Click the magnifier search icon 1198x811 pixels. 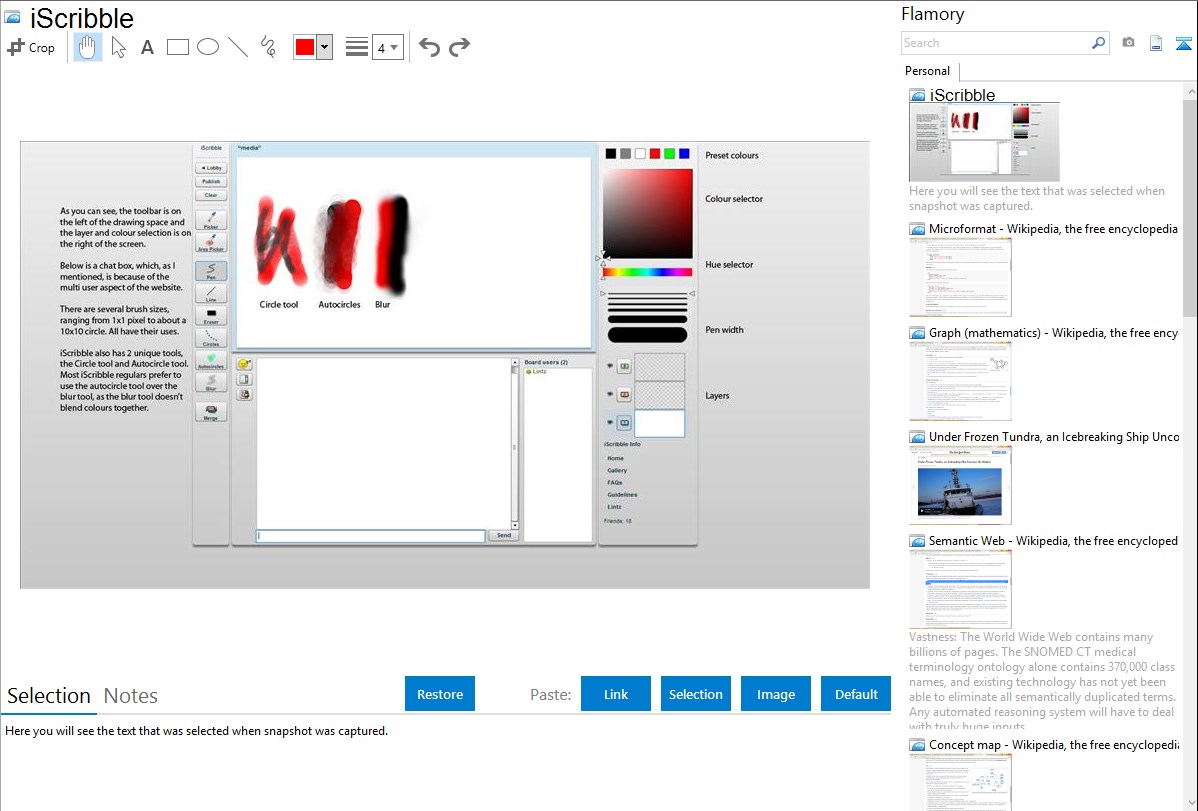1099,43
